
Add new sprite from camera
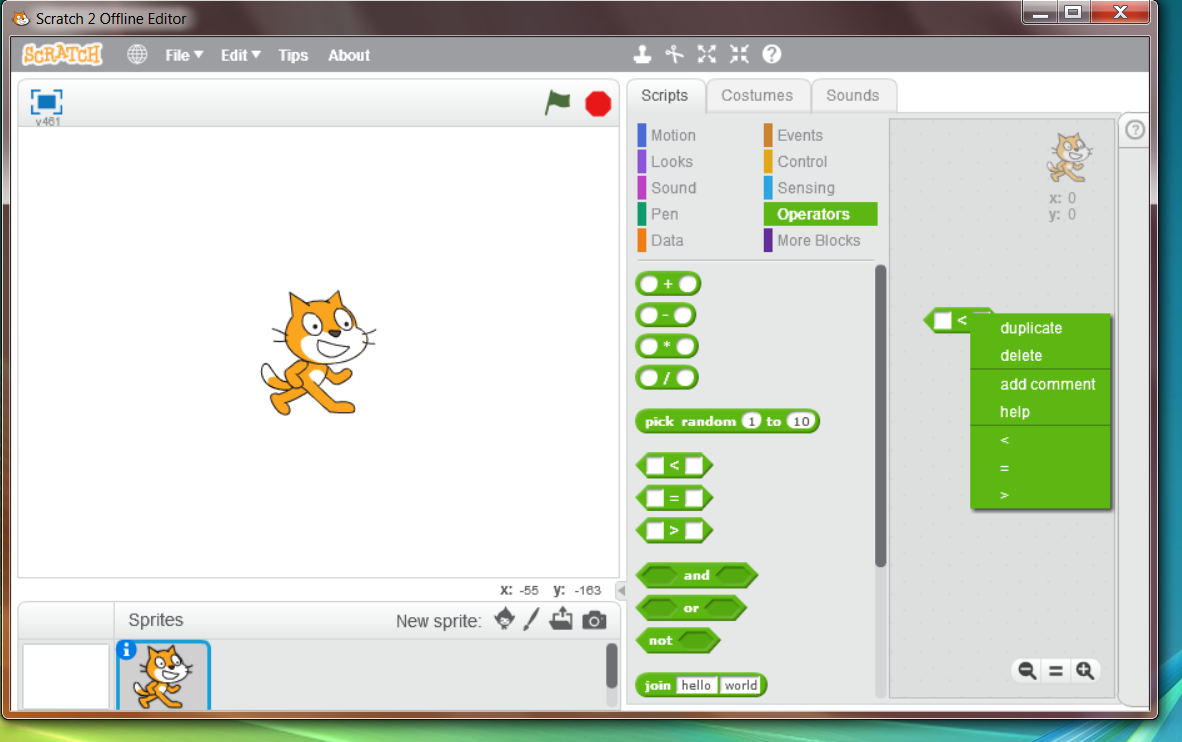coord(594,620)
